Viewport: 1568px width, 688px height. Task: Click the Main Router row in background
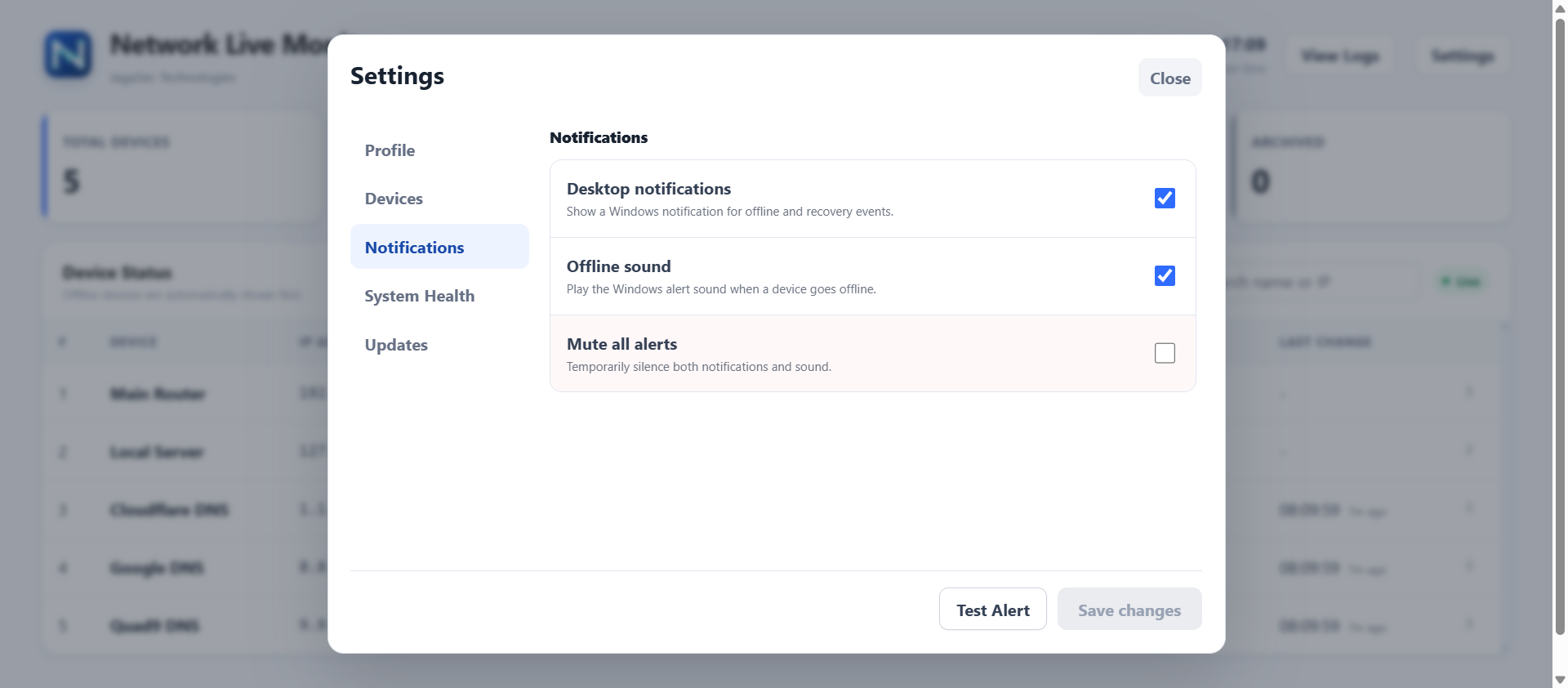click(x=186, y=394)
